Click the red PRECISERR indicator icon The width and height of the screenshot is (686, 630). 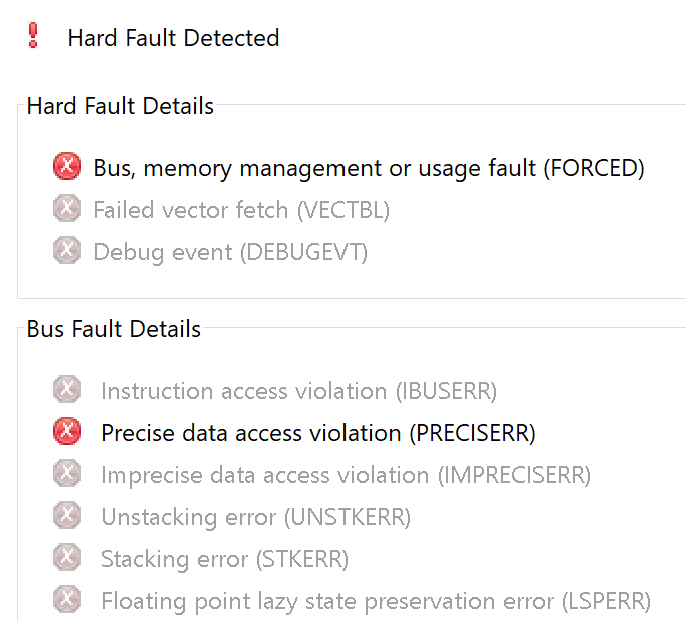[x=67, y=431]
